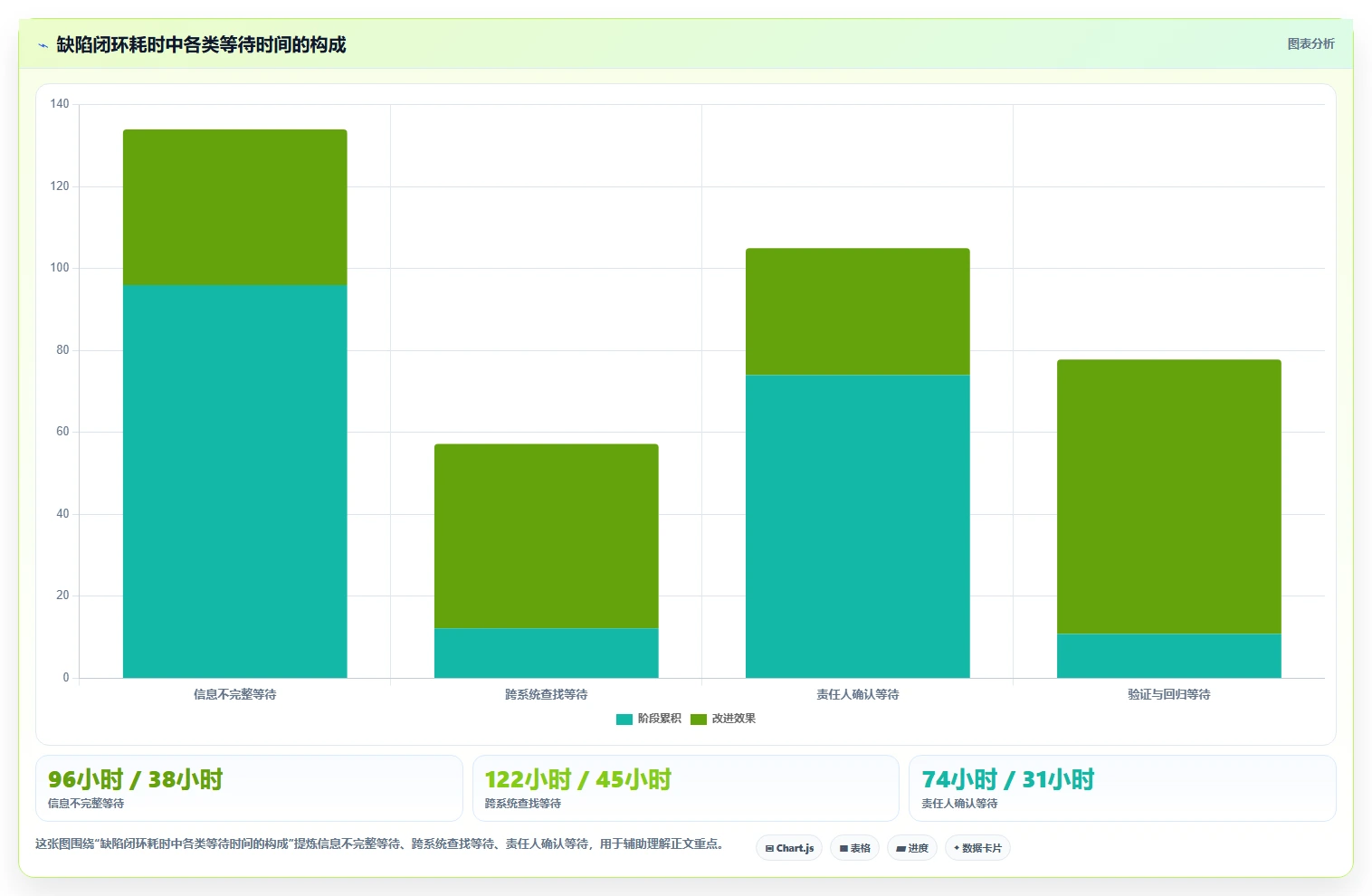
Task: Click the 60 y-axis tick label
Action: [x=62, y=432]
